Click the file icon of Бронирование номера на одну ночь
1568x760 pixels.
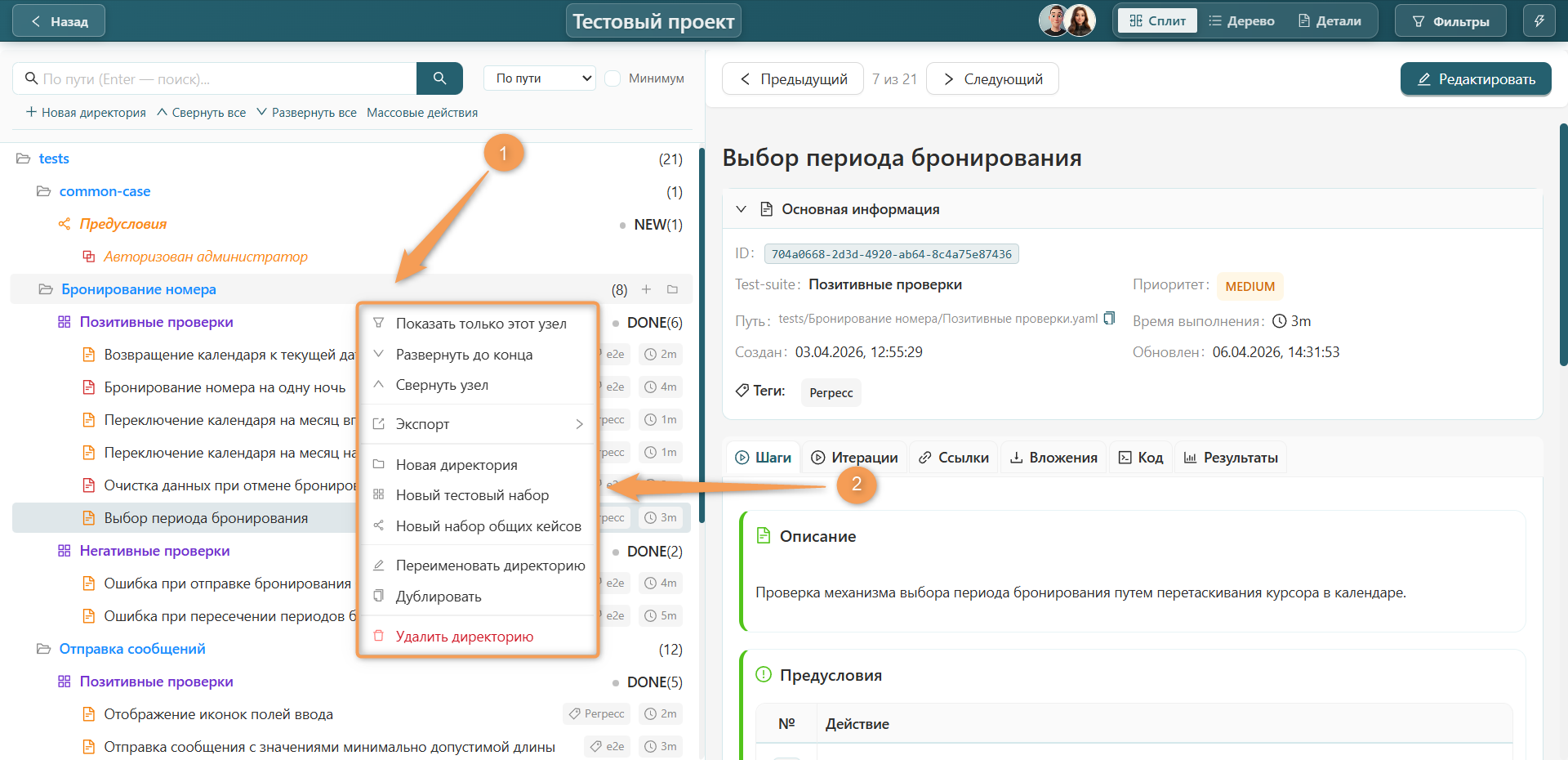88,387
